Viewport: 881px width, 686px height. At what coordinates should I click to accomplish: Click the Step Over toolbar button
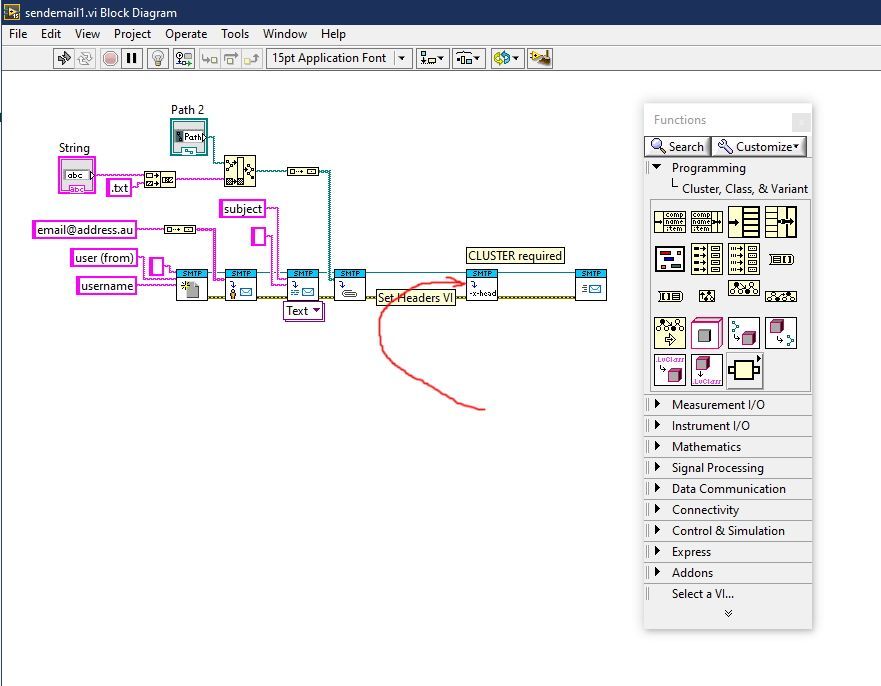[230, 58]
